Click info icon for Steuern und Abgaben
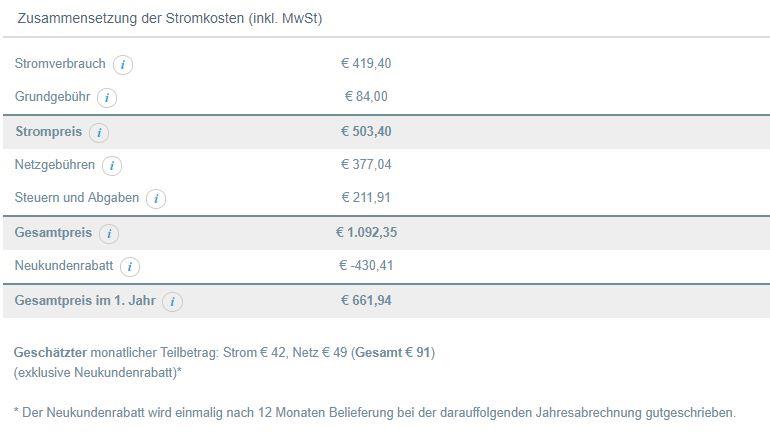 [156, 198]
